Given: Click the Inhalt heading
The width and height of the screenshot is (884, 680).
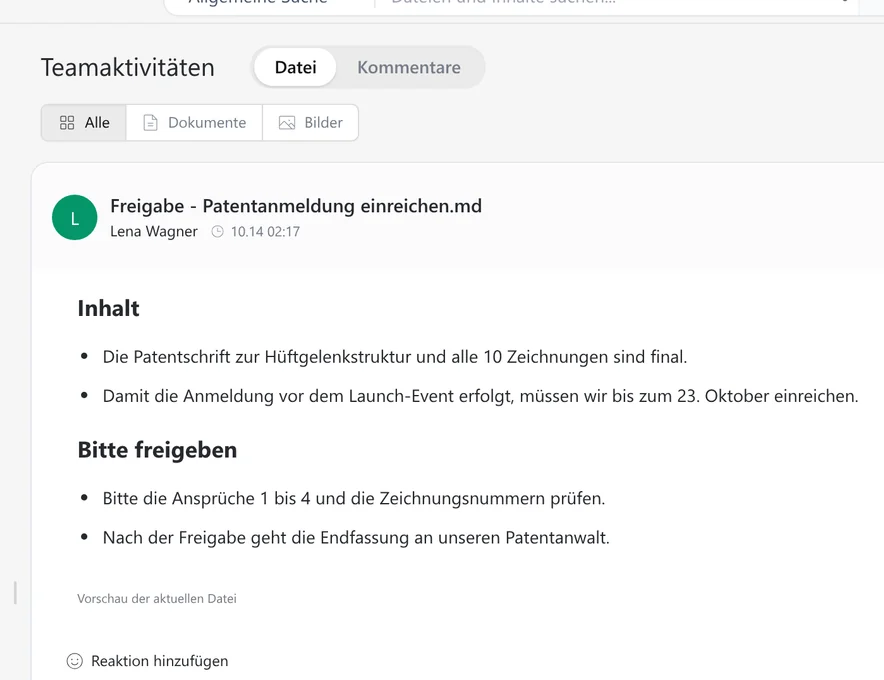Looking at the screenshot, I should pyautogui.click(x=108, y=308).
